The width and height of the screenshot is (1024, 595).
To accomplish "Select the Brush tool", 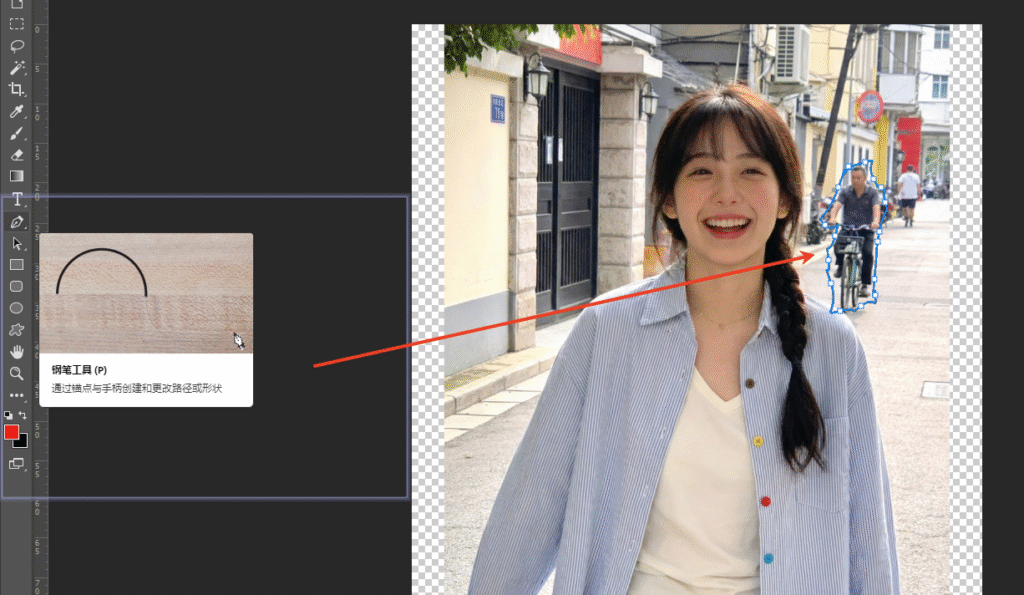I will pos(17,133).
